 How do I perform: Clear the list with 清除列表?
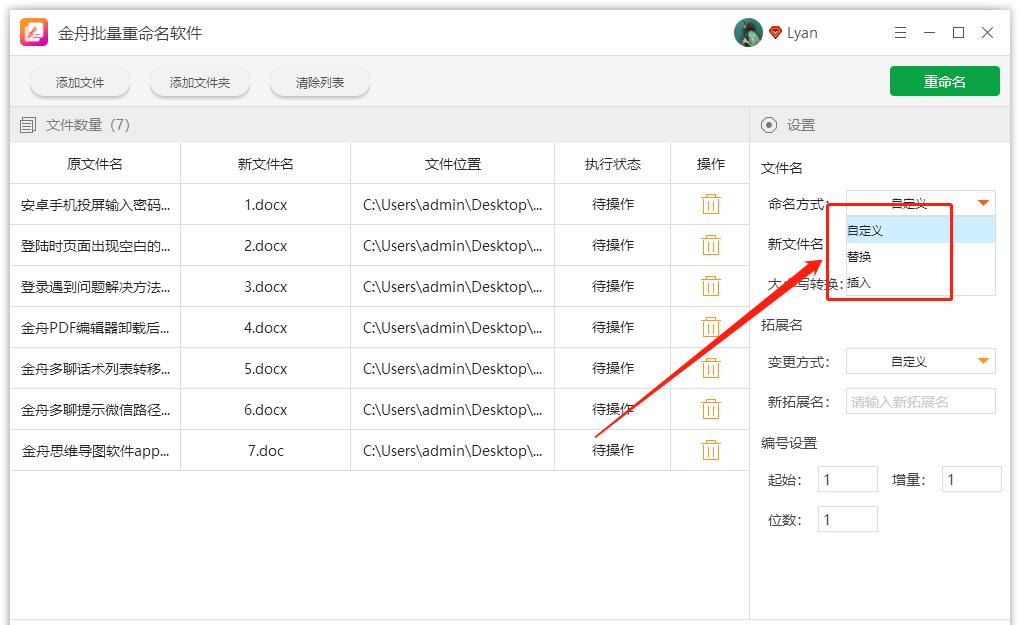(320, 83)
